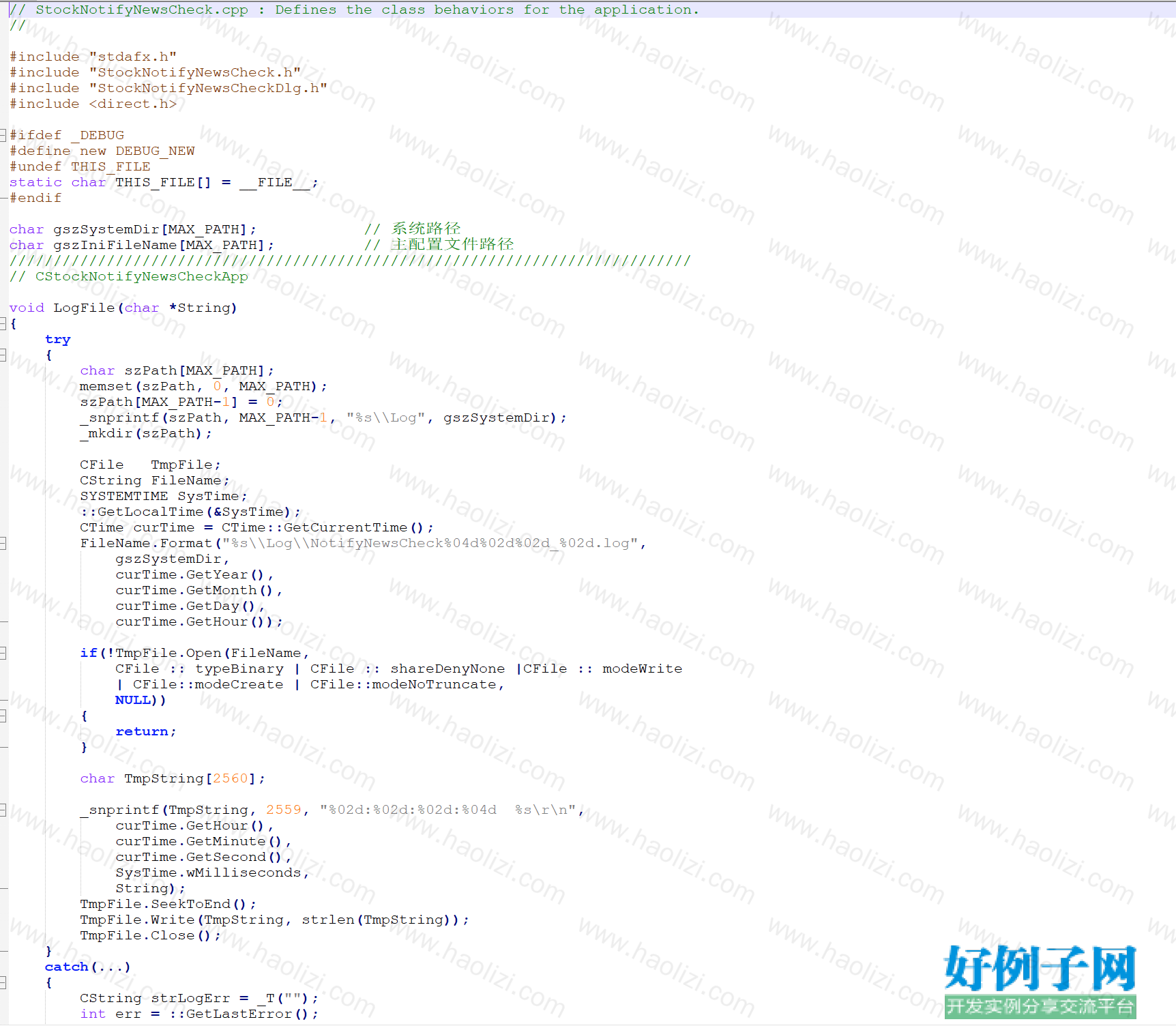Click the 主配置文件路径 comment
1176x1026 pixels.
point(439,244)
